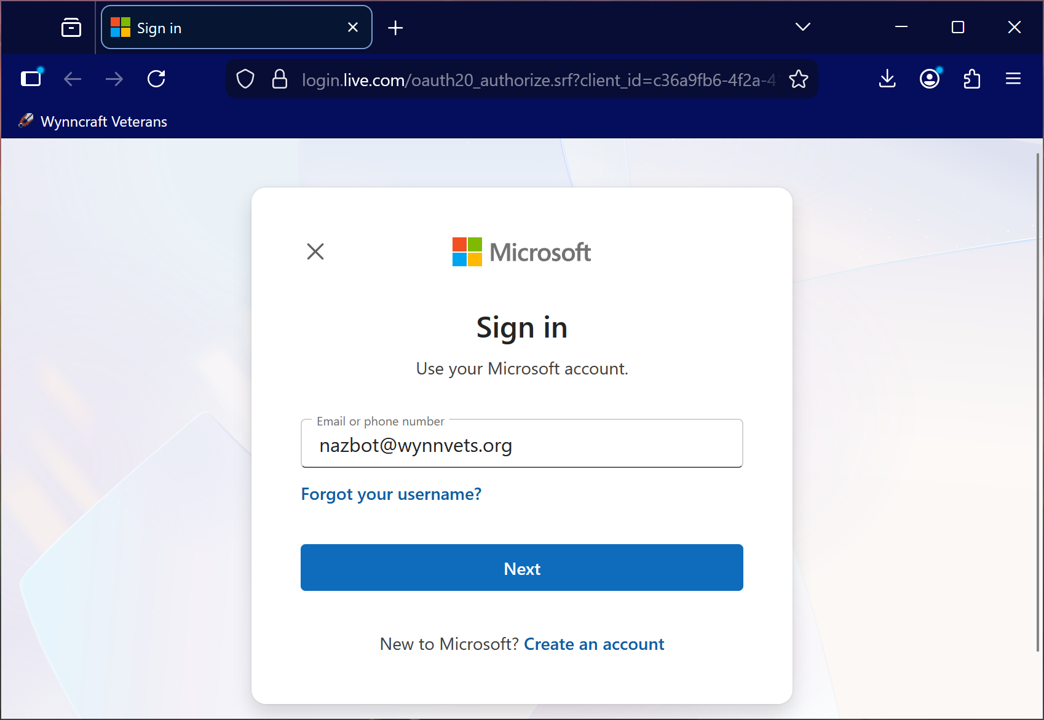
Task: Click the tracking protection shield icon
Action: coord(244,78)
